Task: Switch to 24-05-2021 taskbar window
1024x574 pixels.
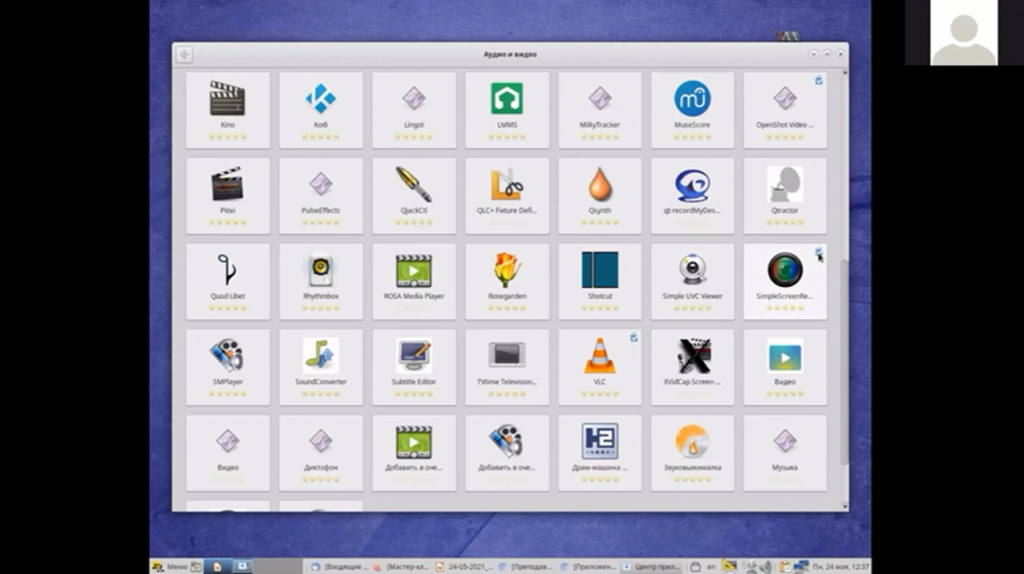Action: tap(464, 566)
